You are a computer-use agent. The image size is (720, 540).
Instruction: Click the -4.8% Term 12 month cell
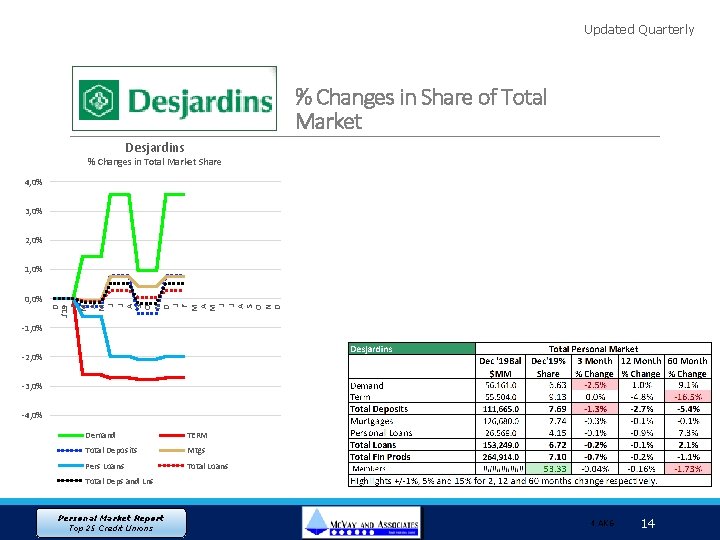click(641, 397)
